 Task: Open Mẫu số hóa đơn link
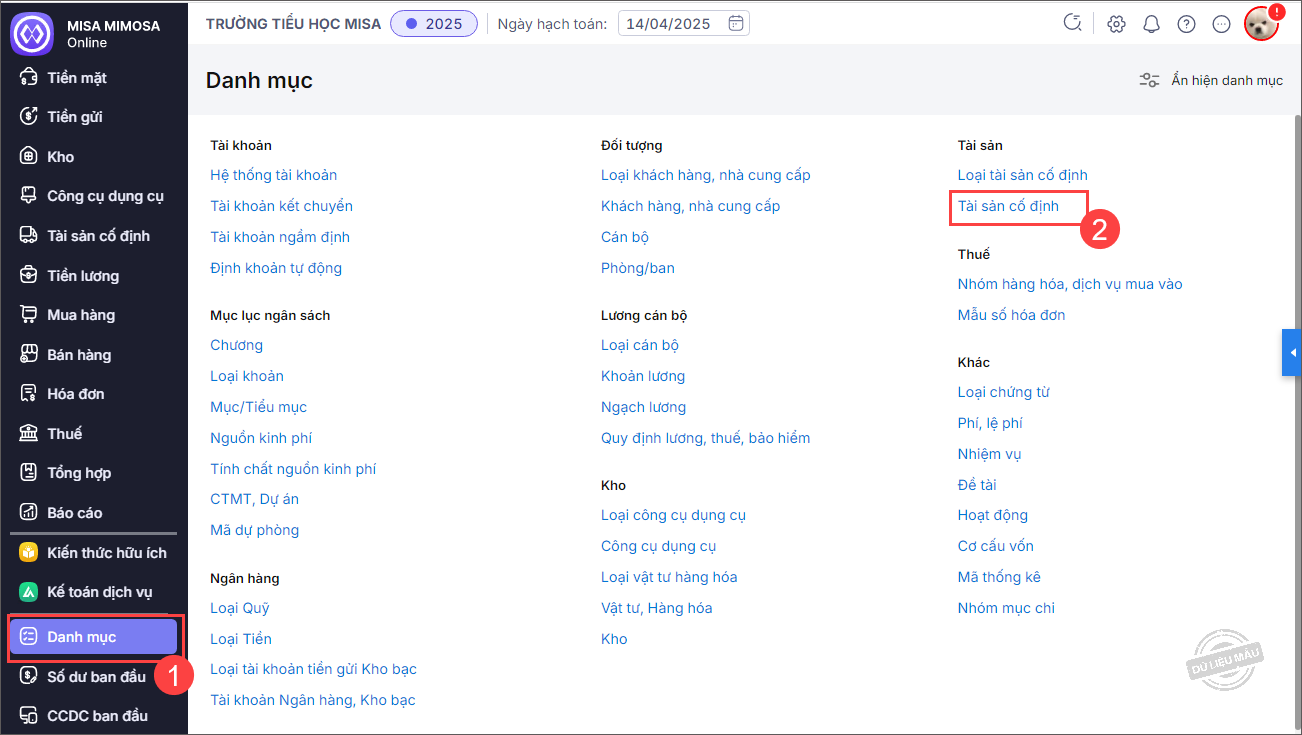tap(1011, 315)
